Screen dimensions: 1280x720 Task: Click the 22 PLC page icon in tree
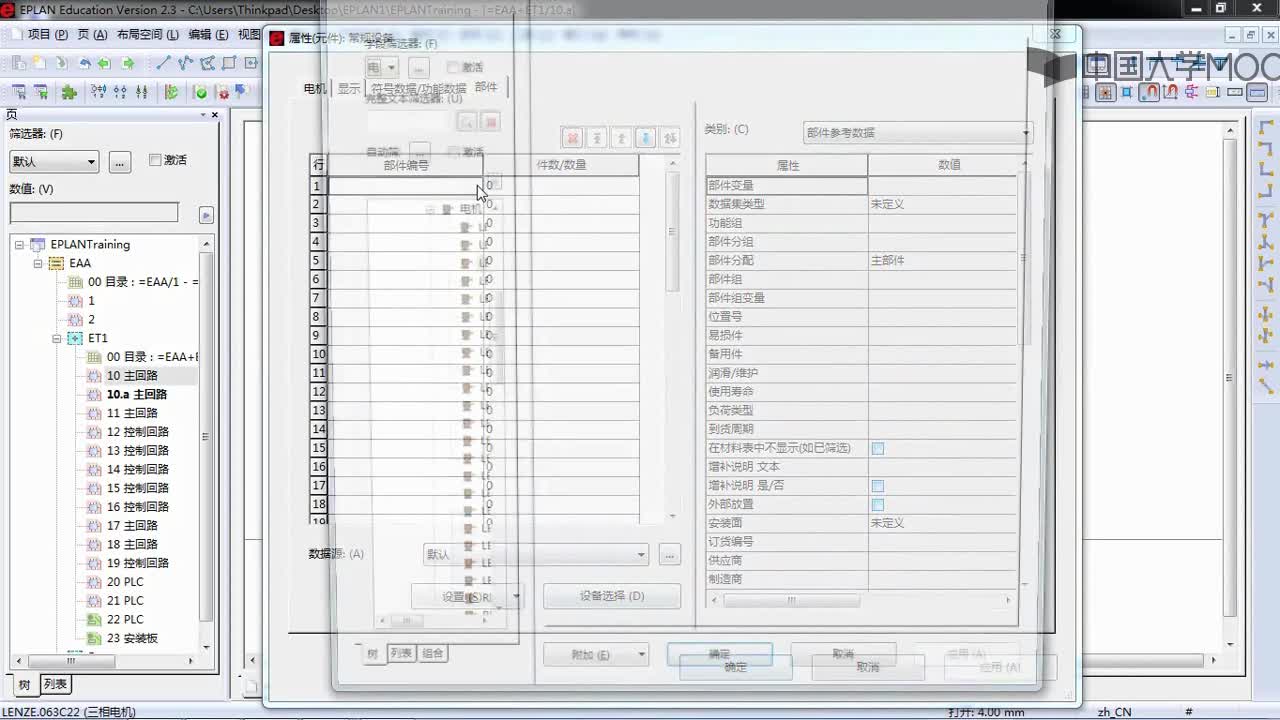[x=95, y=619]
